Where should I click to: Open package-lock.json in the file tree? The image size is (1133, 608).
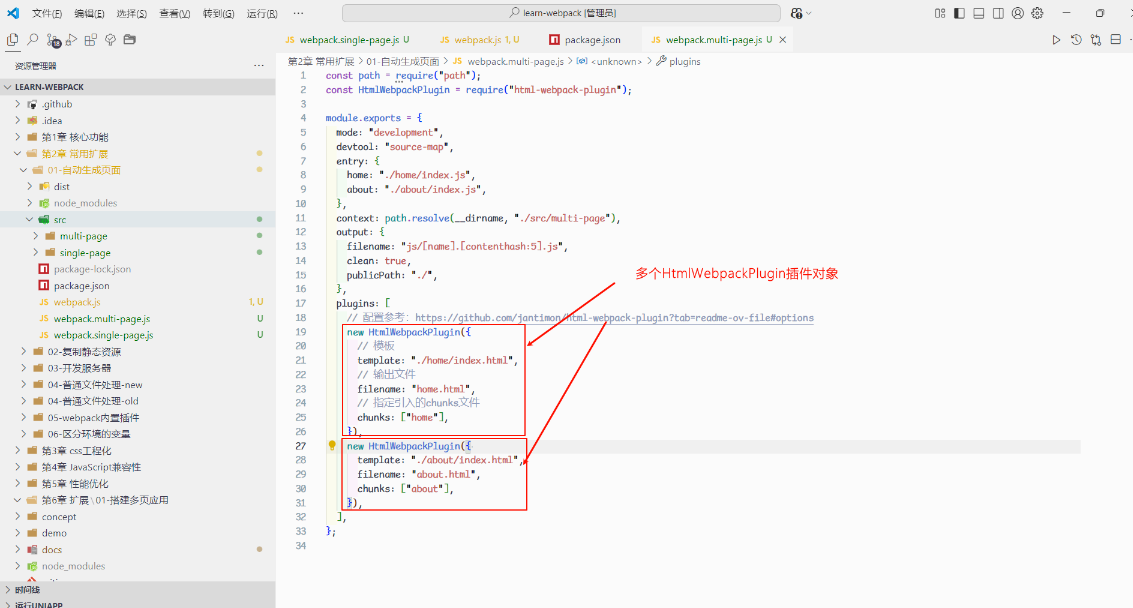tap(137, 269)
